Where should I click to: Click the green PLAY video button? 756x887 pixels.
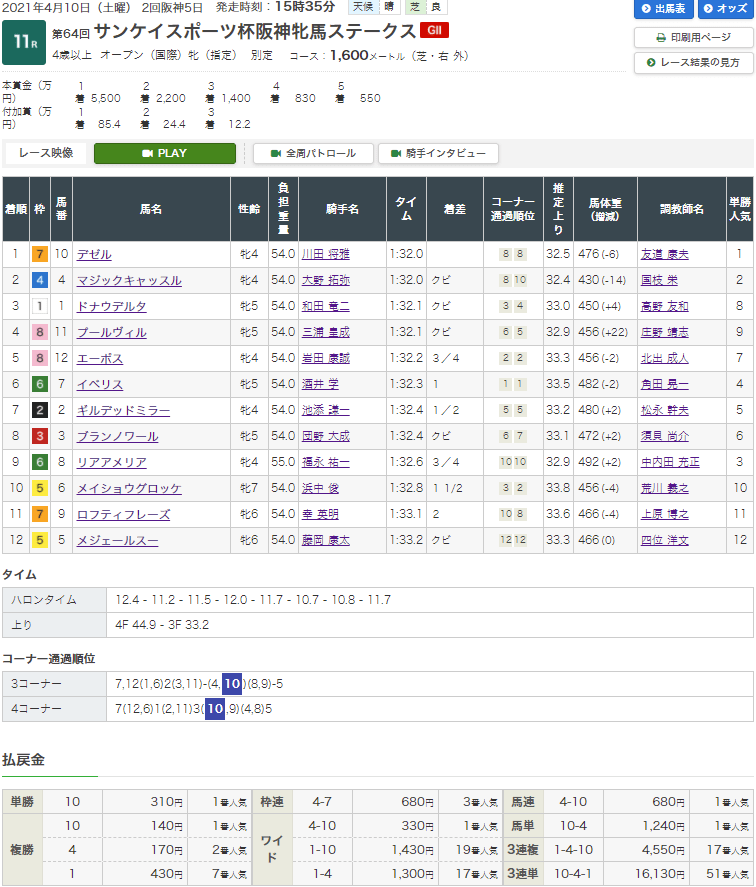165,154
